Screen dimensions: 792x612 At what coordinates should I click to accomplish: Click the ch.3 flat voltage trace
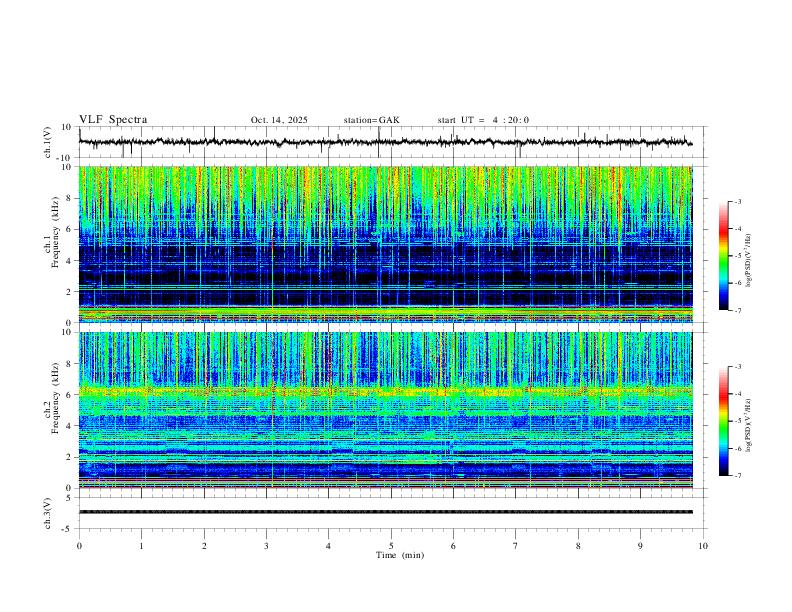(x=385, y=512)
